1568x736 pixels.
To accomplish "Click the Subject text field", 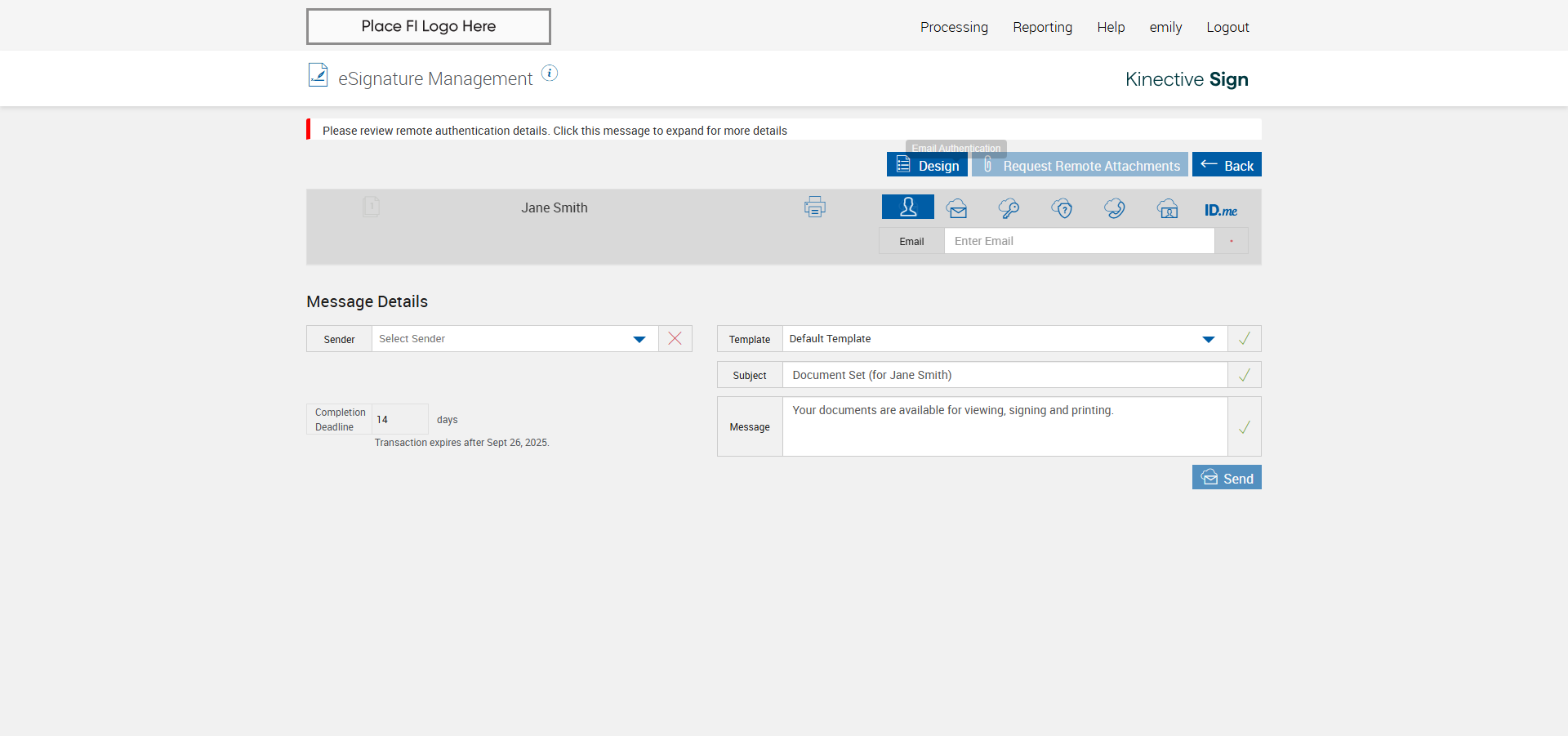I will tap(1004, 375).
